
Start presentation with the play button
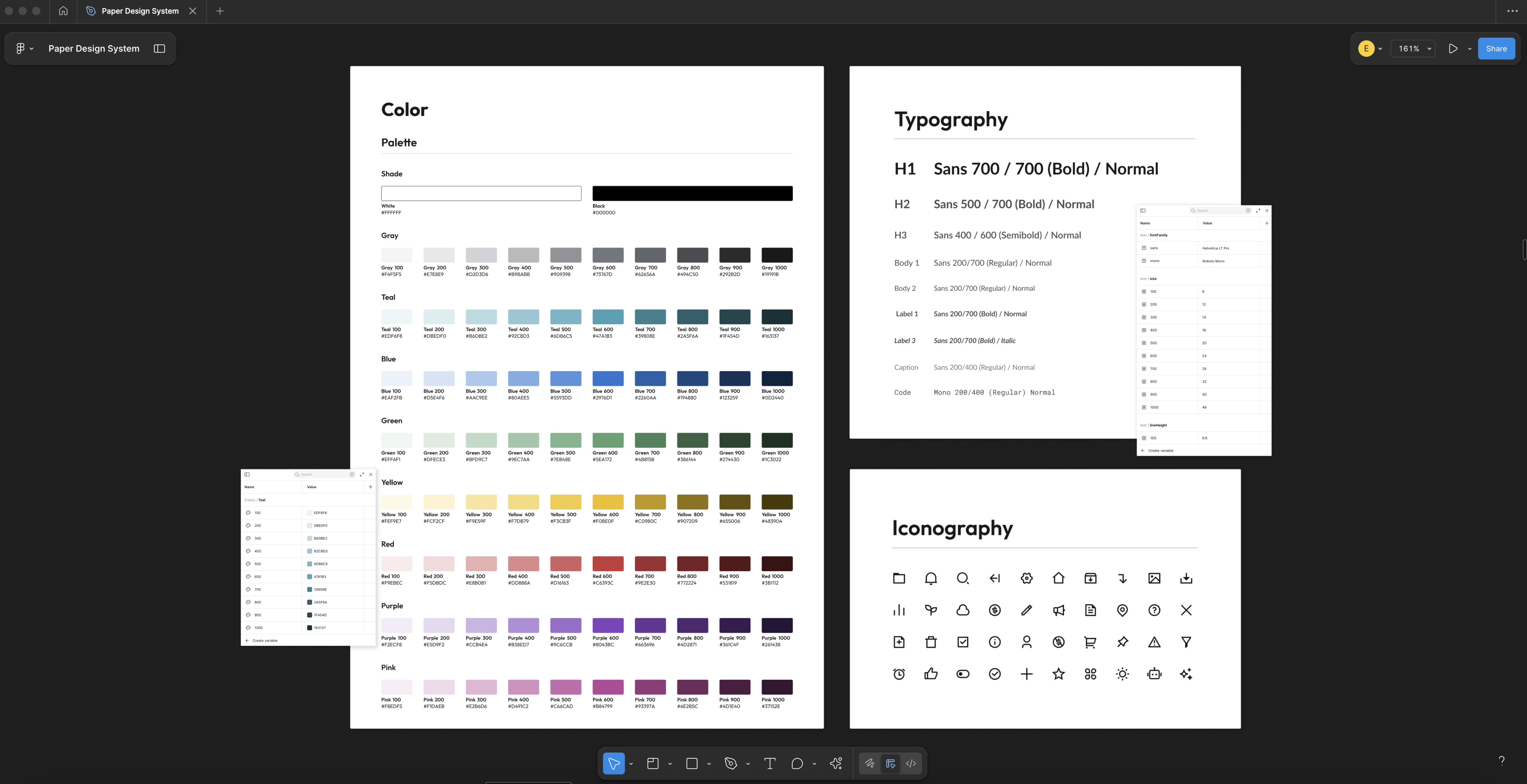pyautogui.click(x=1453, y=48)
